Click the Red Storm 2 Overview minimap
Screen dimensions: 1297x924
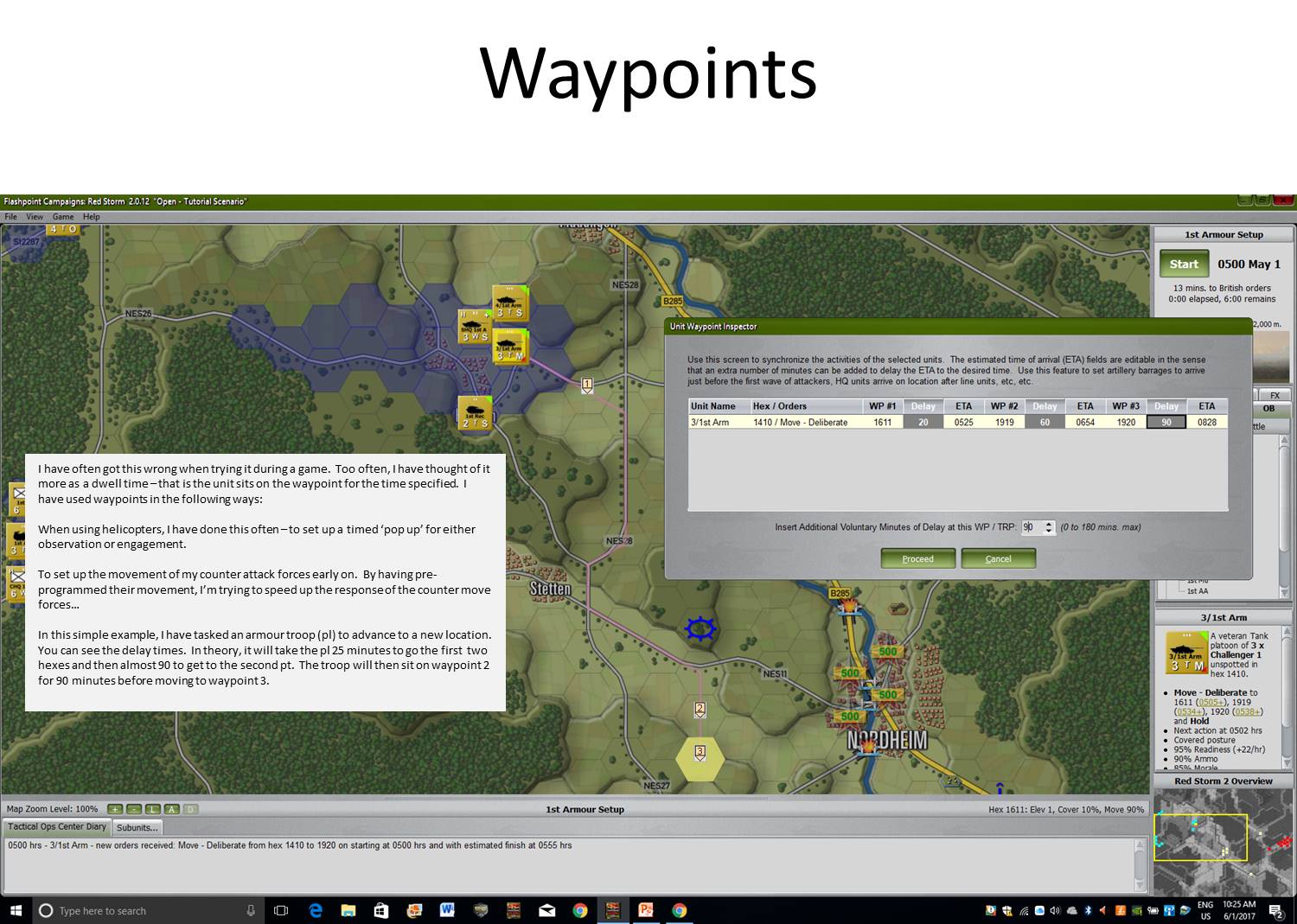(x=1224, y=842)
